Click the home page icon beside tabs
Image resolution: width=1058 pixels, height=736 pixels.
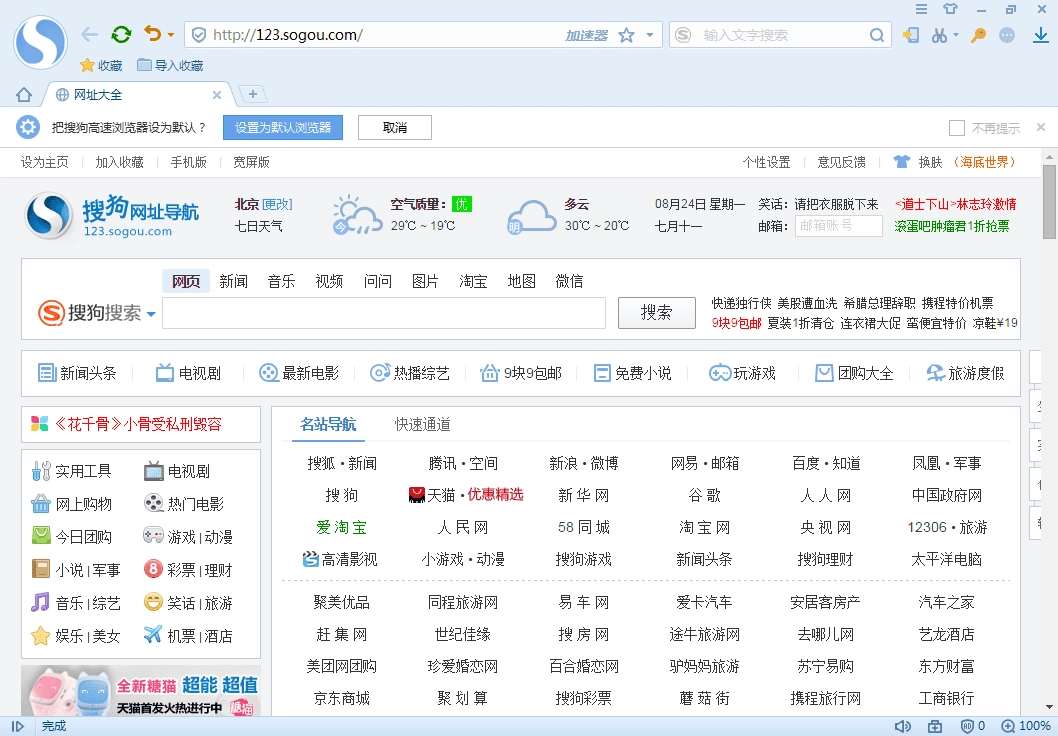(24, 94)
